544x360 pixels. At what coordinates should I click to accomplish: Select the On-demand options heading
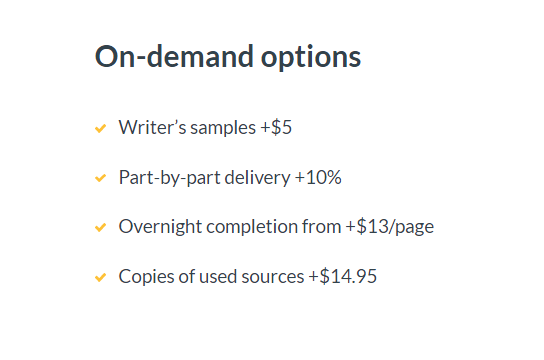(x=228, y=57)
